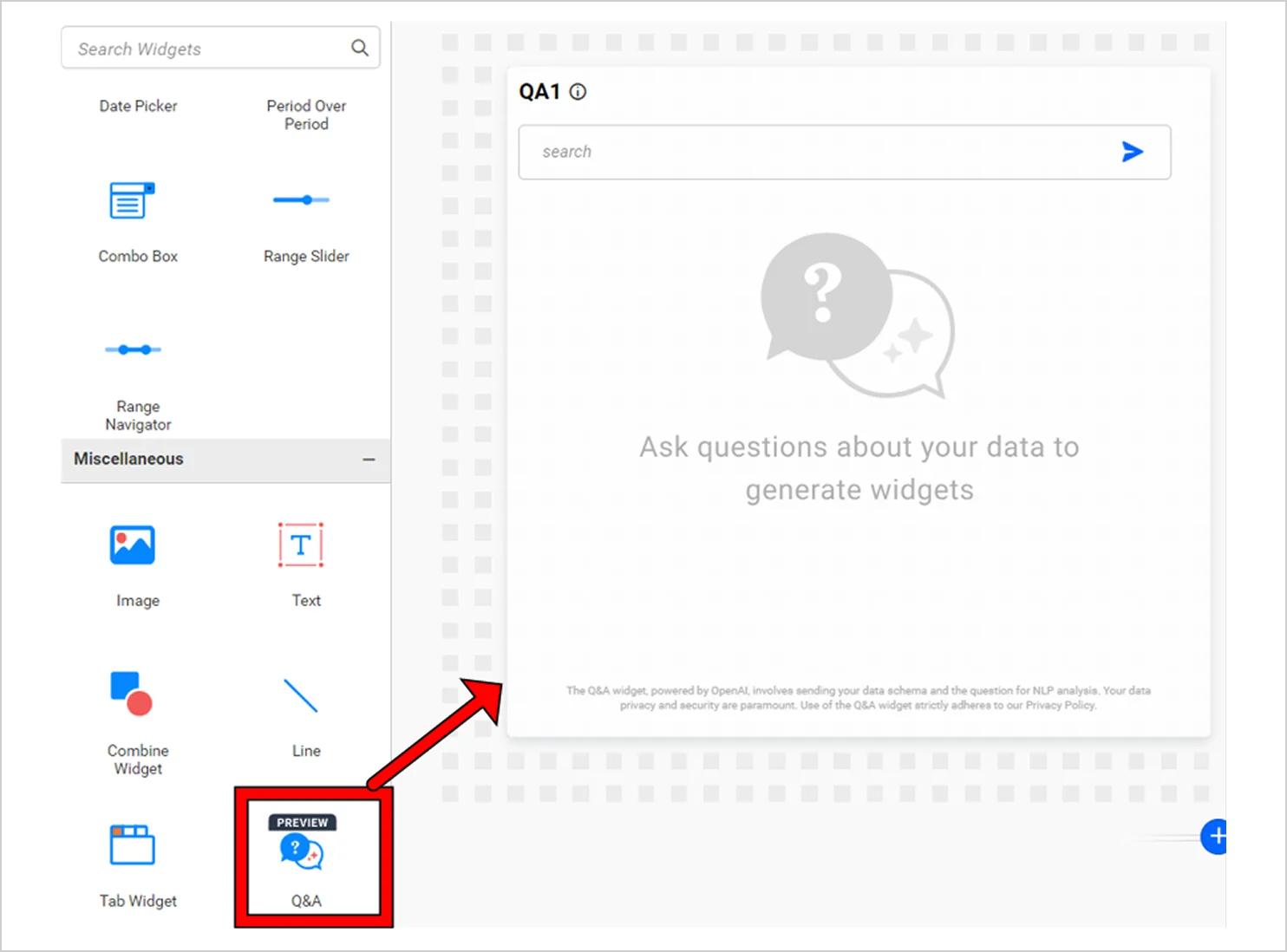Pick the Combine Widget icon
The image size is (1287, 952).
pyautogui.click(x=132, y=694)
